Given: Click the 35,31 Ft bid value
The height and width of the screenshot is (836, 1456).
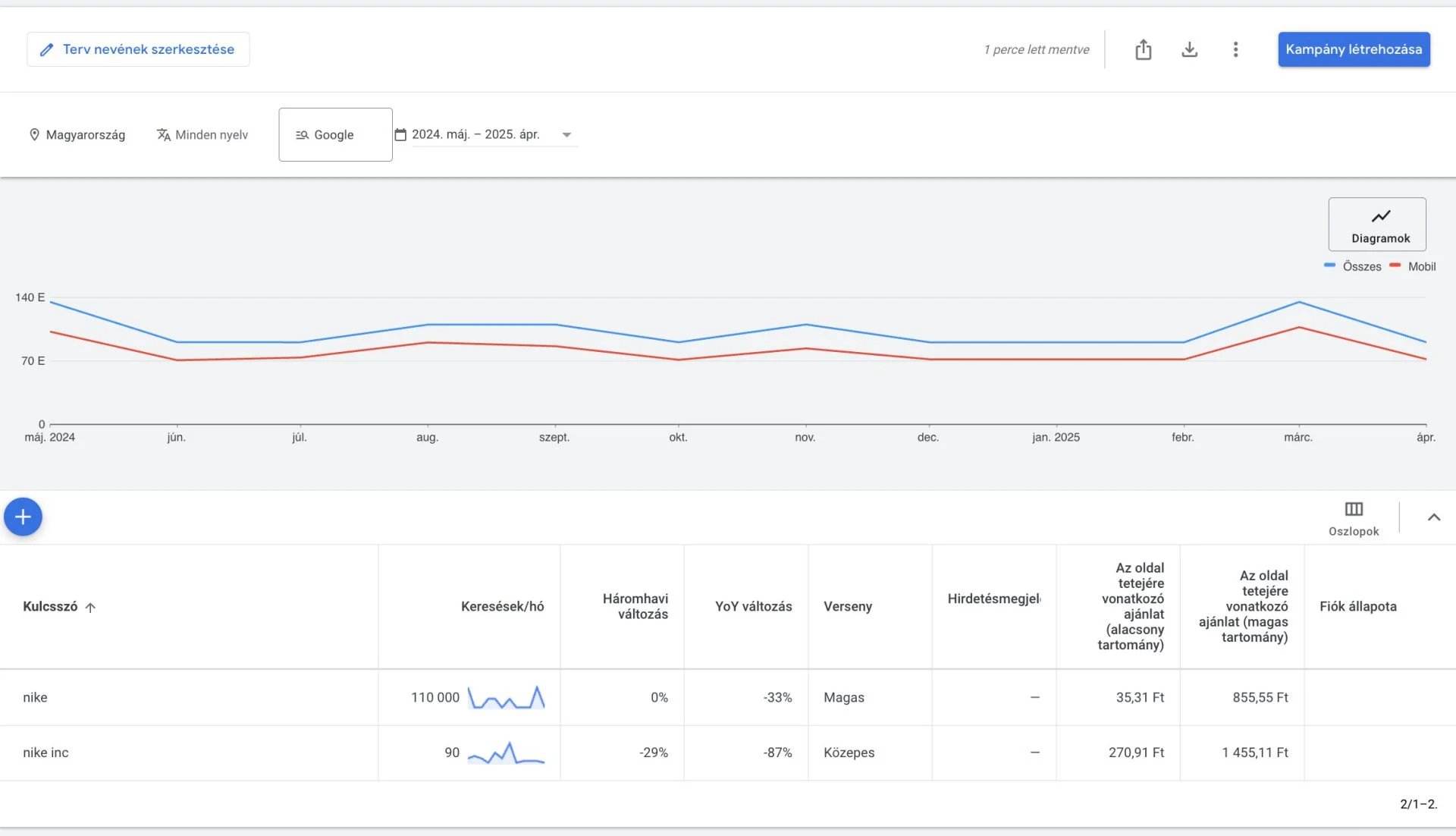Looking at the screenshot, I should pyautogui.click(x=1140, y=697).
